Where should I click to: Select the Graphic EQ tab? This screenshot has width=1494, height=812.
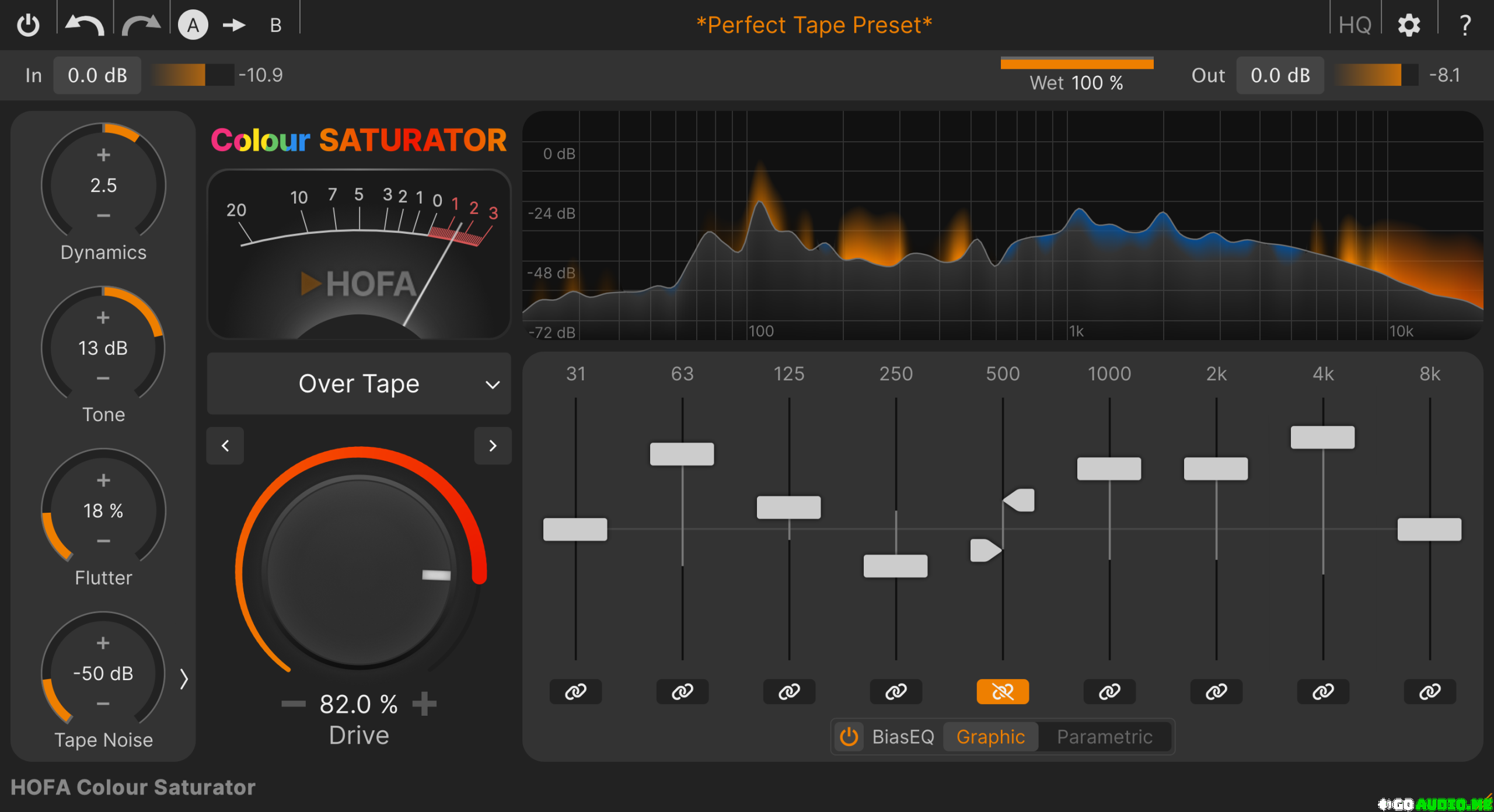[x=990, y=737]
